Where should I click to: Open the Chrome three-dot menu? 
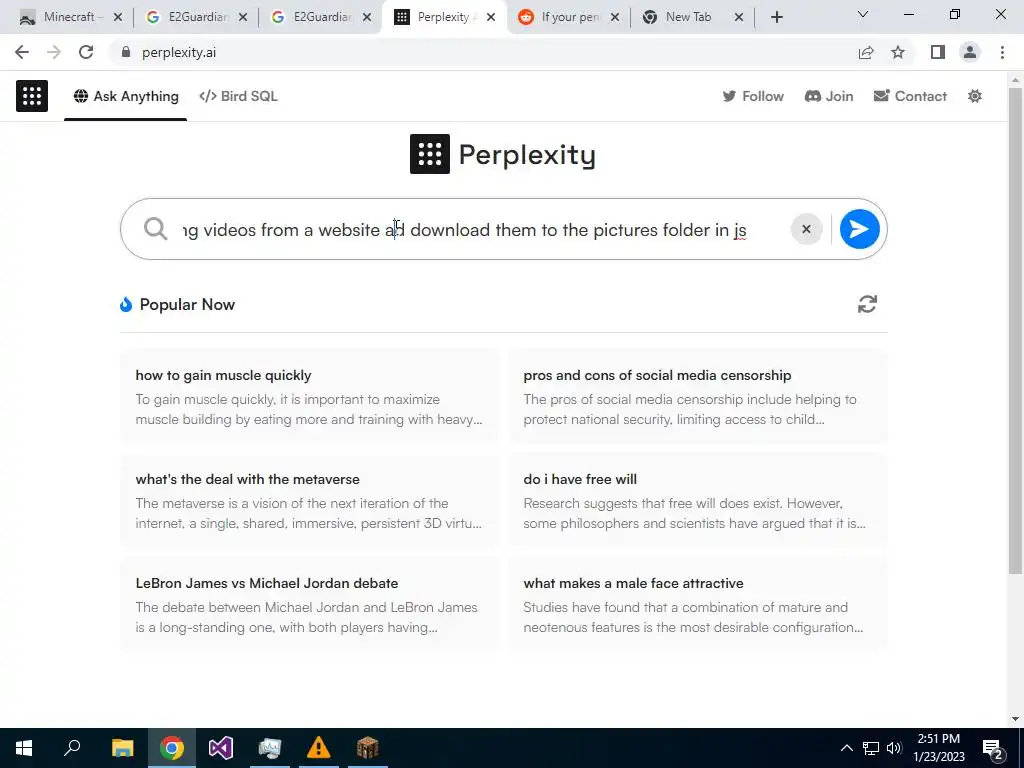pos(1002,52)
